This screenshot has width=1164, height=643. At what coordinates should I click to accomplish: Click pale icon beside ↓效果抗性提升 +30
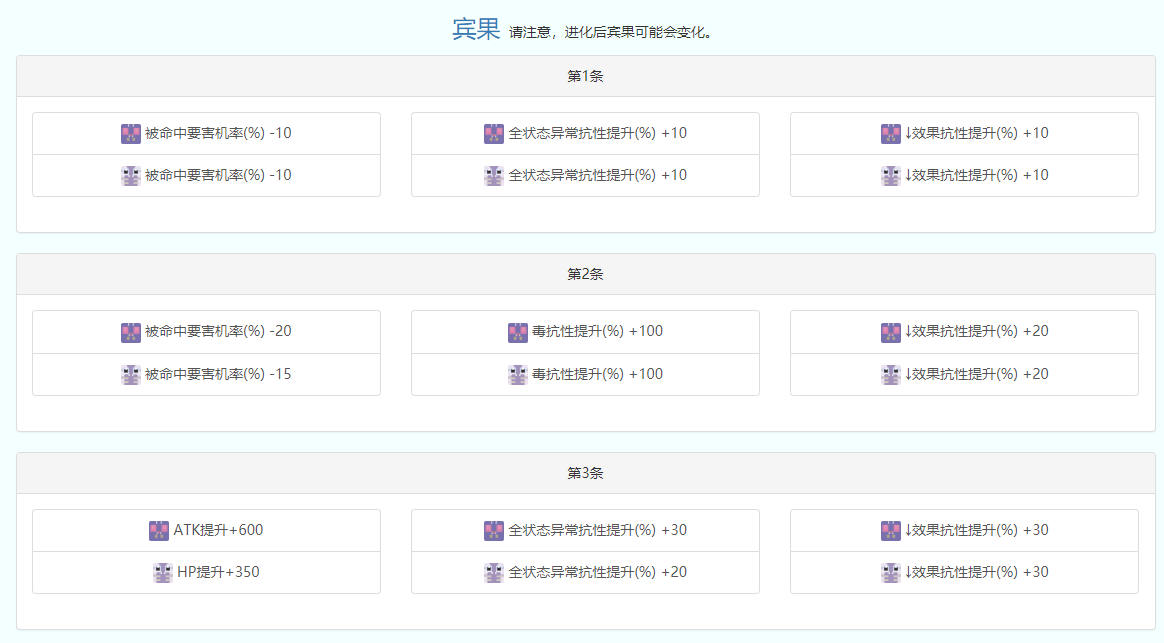(x=891, y=573)
